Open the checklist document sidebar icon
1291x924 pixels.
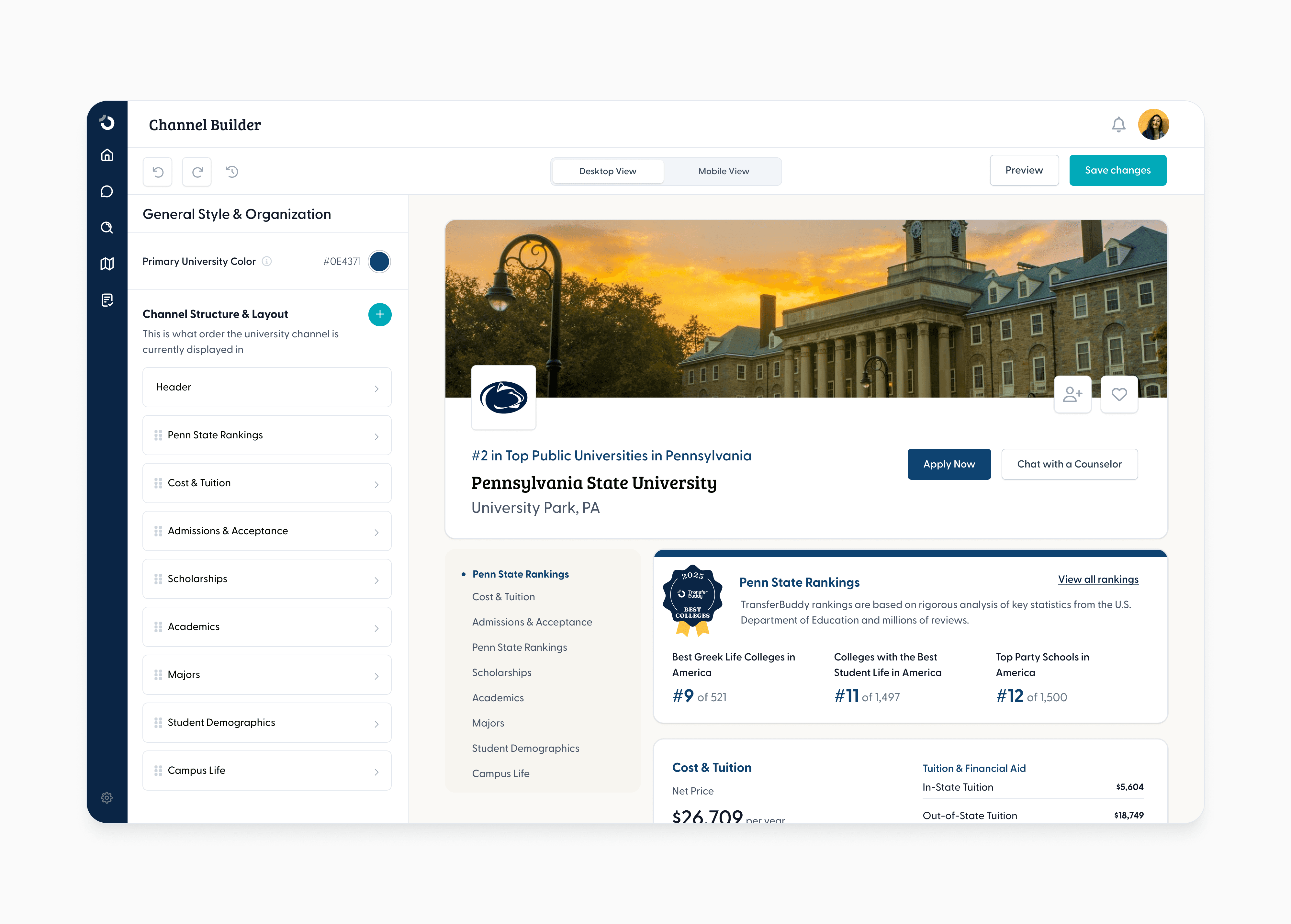(107, 300)
